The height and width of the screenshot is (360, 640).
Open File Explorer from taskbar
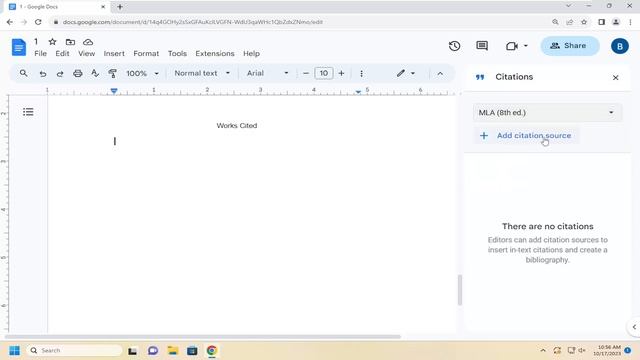click(173, 351)
